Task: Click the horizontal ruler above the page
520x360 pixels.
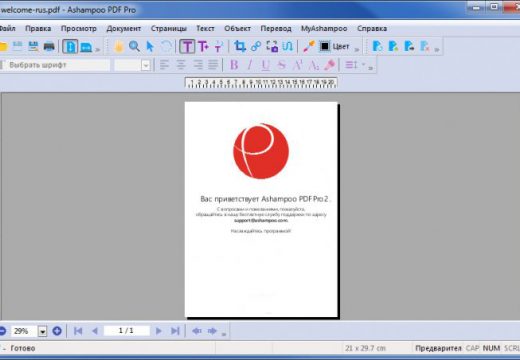Action: [x=261, y=83]
